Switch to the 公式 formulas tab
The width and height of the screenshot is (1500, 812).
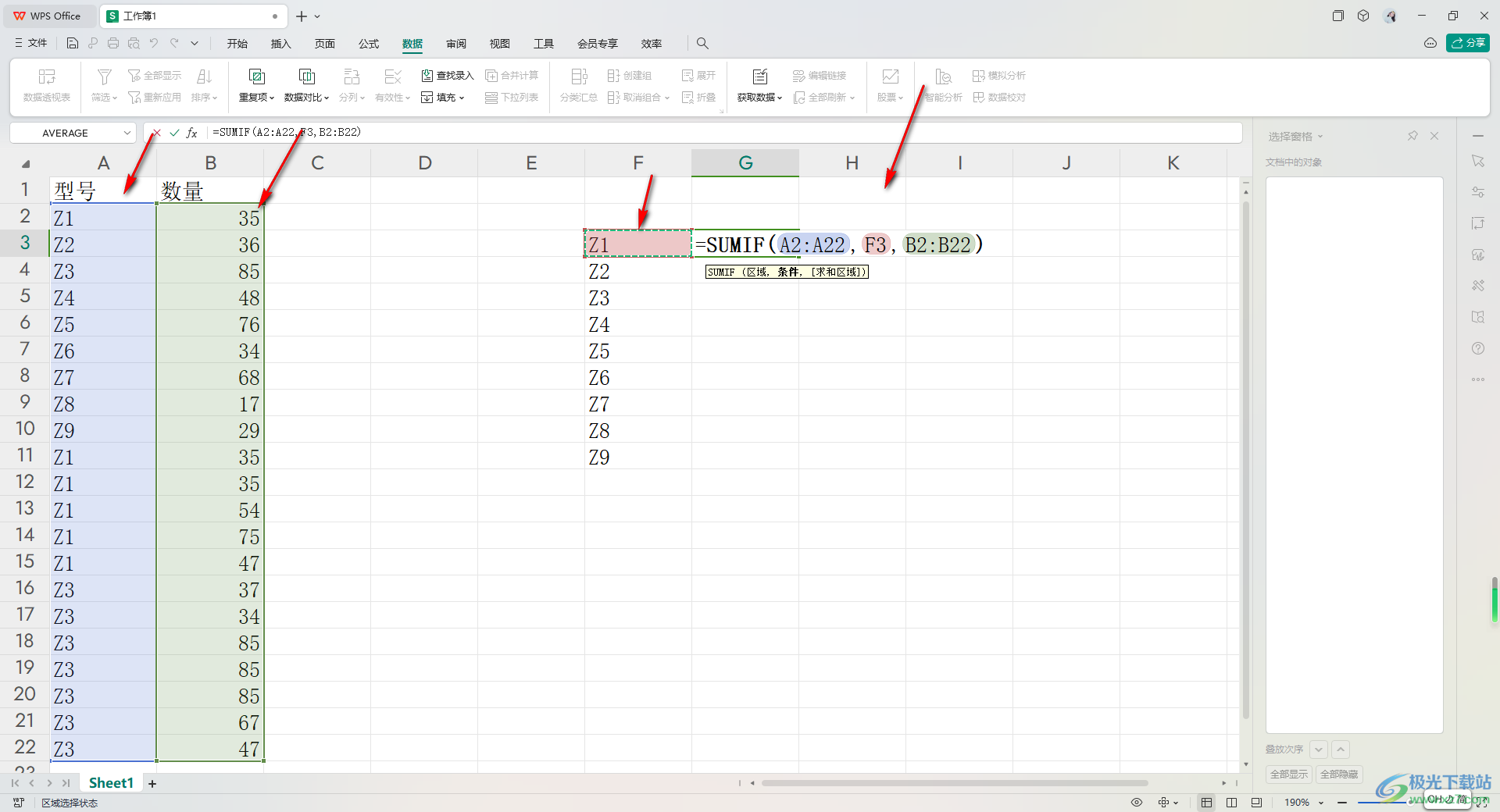pos(369,44)
